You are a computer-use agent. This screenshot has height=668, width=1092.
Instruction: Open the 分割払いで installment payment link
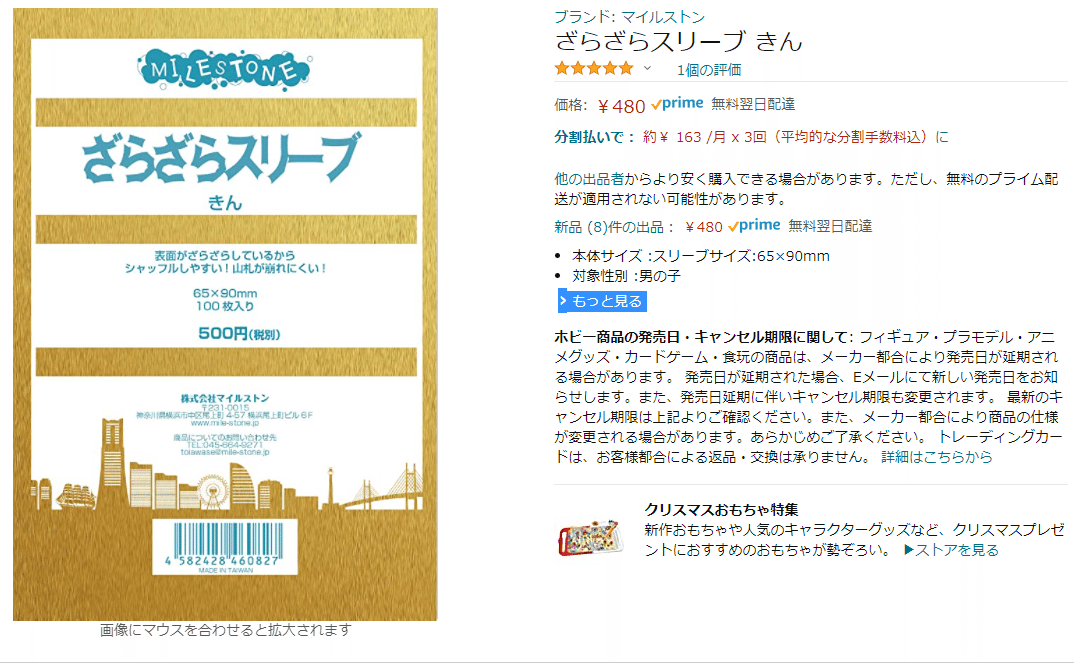click(595, 137)
